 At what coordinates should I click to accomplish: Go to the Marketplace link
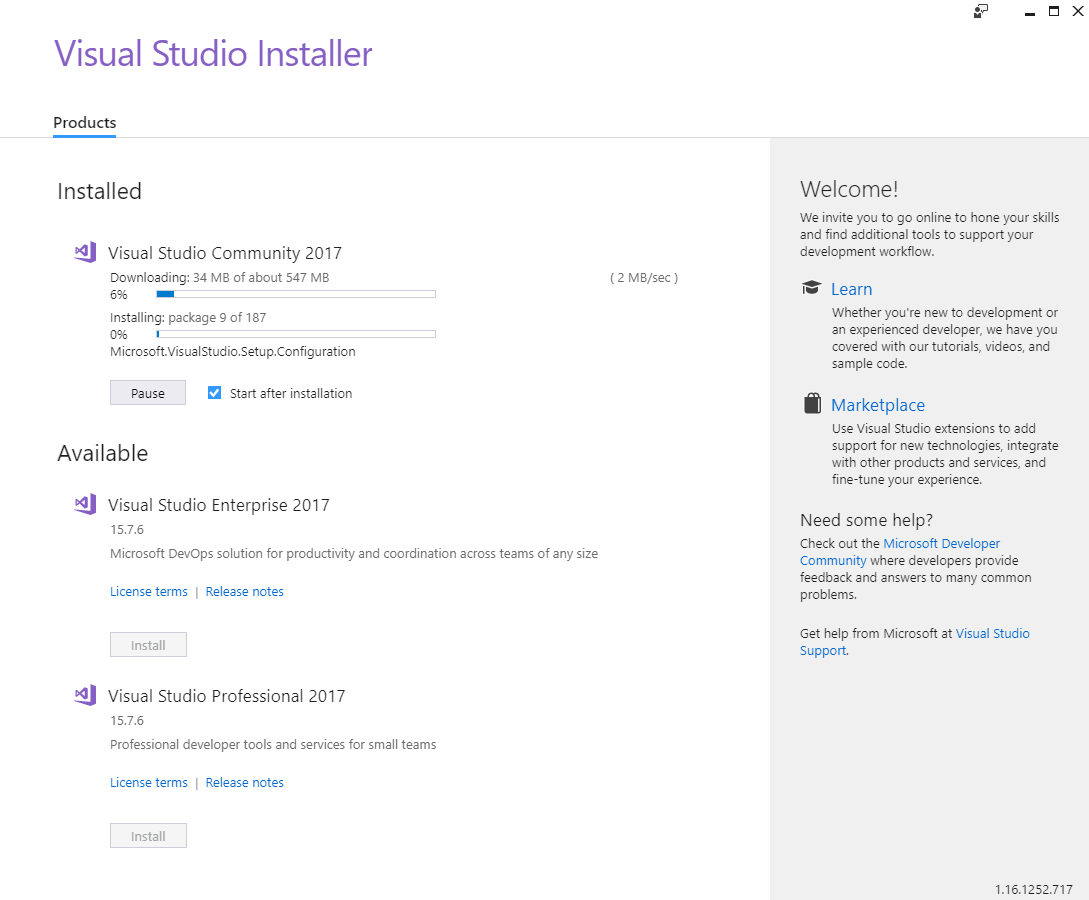(x=877, y=405)
